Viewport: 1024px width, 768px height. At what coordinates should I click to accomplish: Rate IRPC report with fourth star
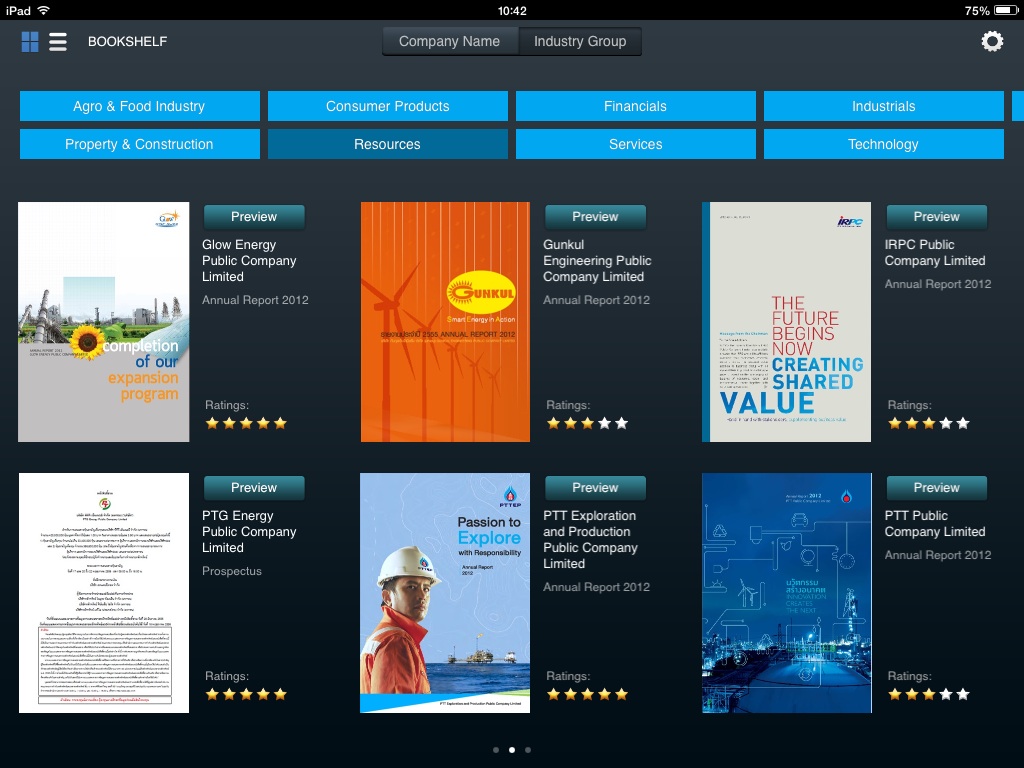coord(946,423)
